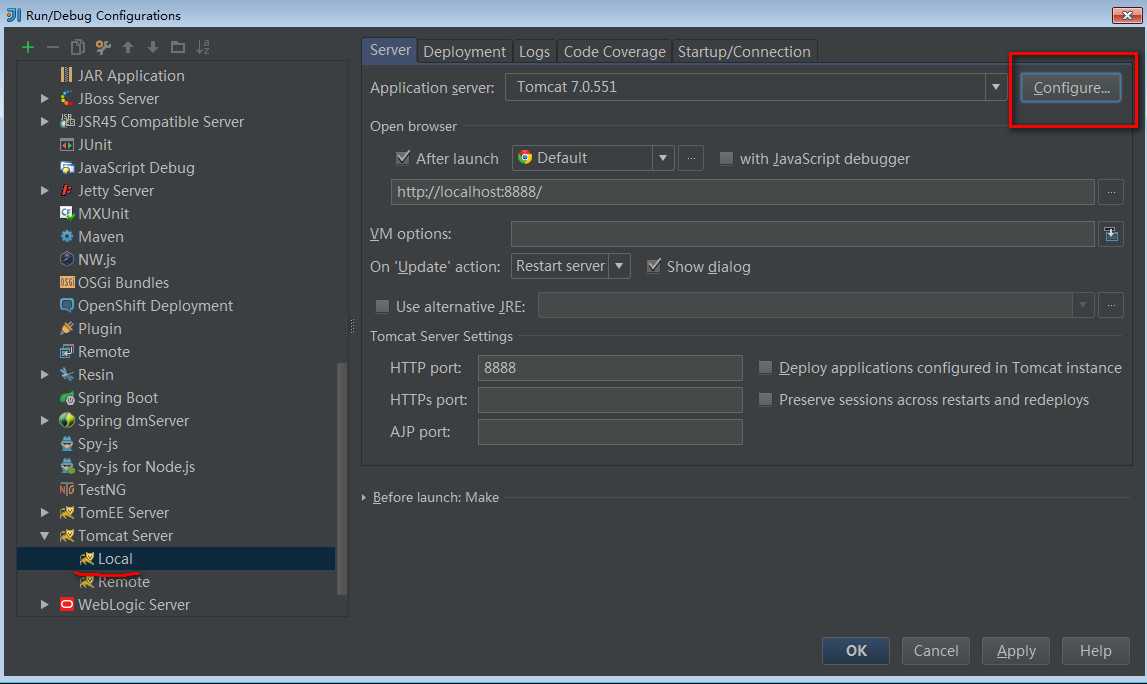Click the Remote configuration type icon under Plugin
Screen dimensions: 1147x684
pyautogui.click(x=67, y=352)
